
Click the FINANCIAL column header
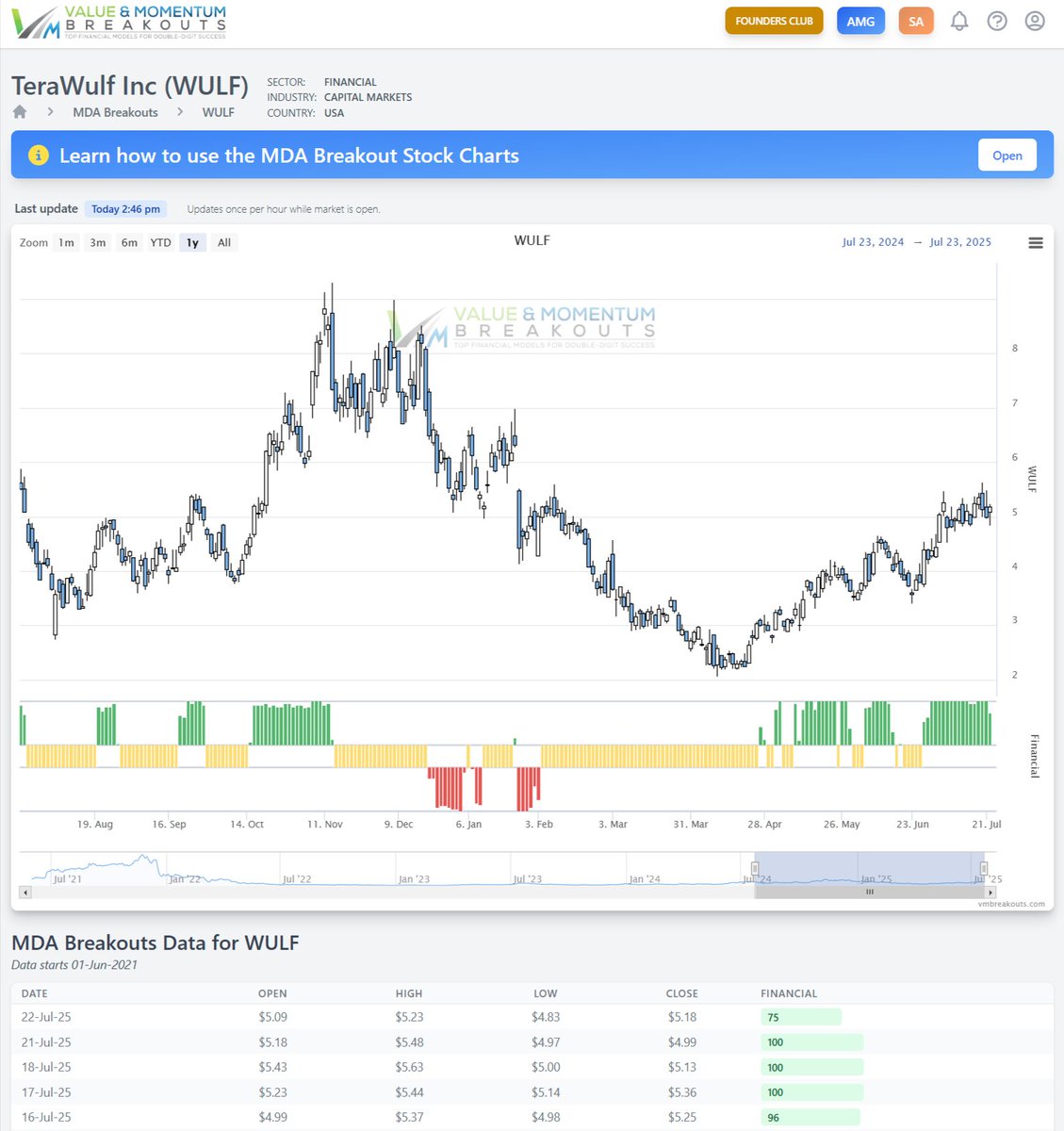pyautogui.click(x=789, y=993)
